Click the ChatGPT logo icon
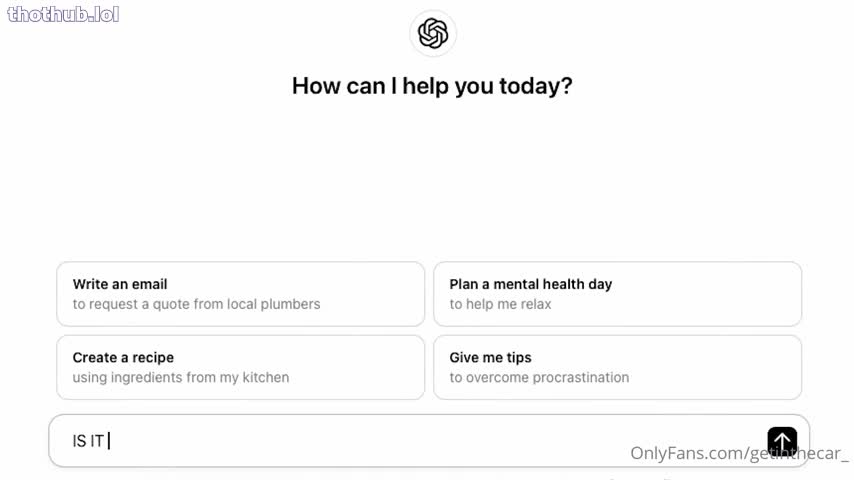The height and width of the screenshot is (480, 854). click(433, 34)
